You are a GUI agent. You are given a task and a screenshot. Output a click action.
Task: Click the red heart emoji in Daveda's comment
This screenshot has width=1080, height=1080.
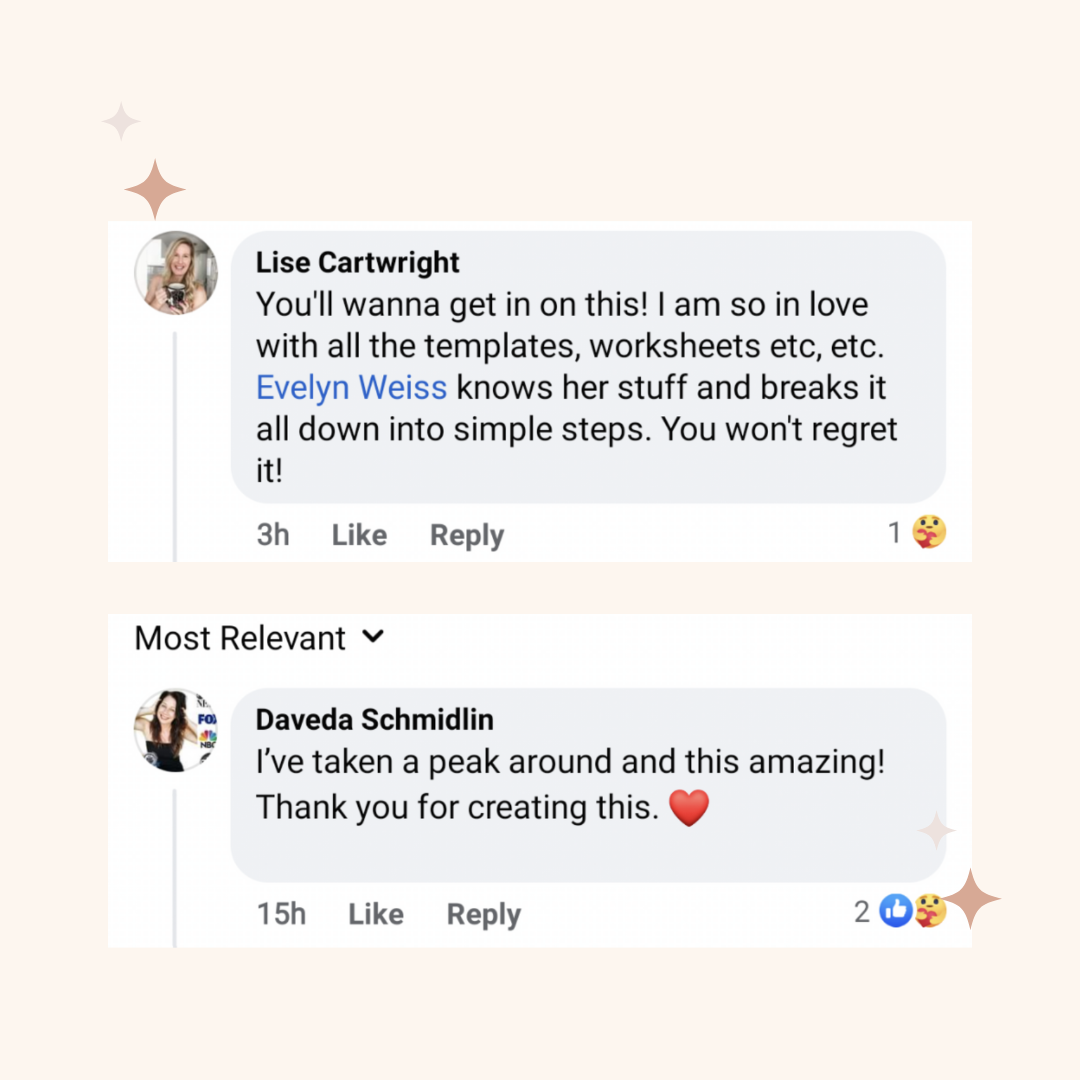point(688,808)
